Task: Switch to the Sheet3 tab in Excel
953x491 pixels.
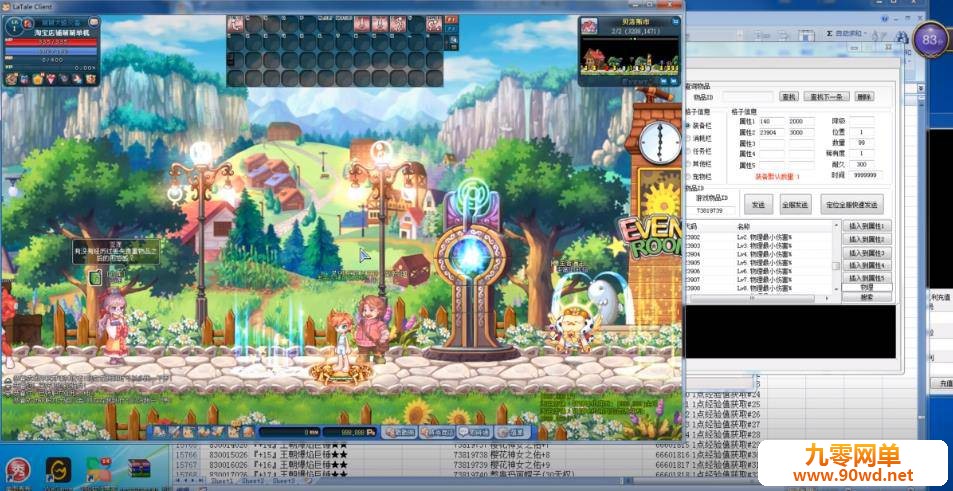Action: click(283, 481)
